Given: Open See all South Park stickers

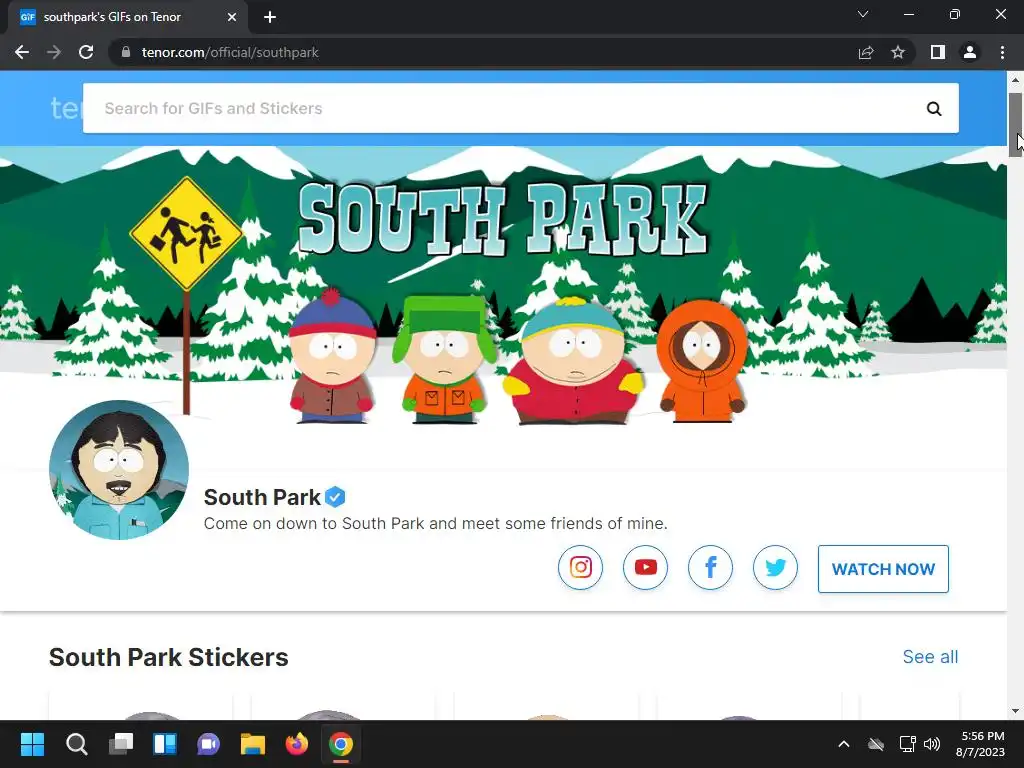Looking at the screenshot, I should tap(930, 657).
